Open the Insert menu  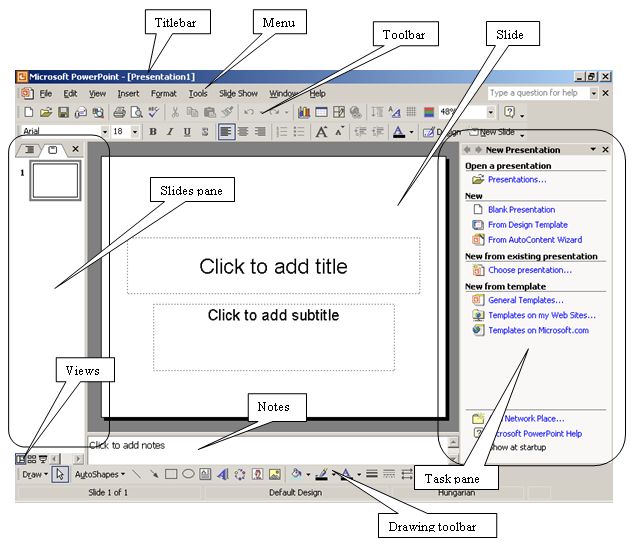coord(128,94)
